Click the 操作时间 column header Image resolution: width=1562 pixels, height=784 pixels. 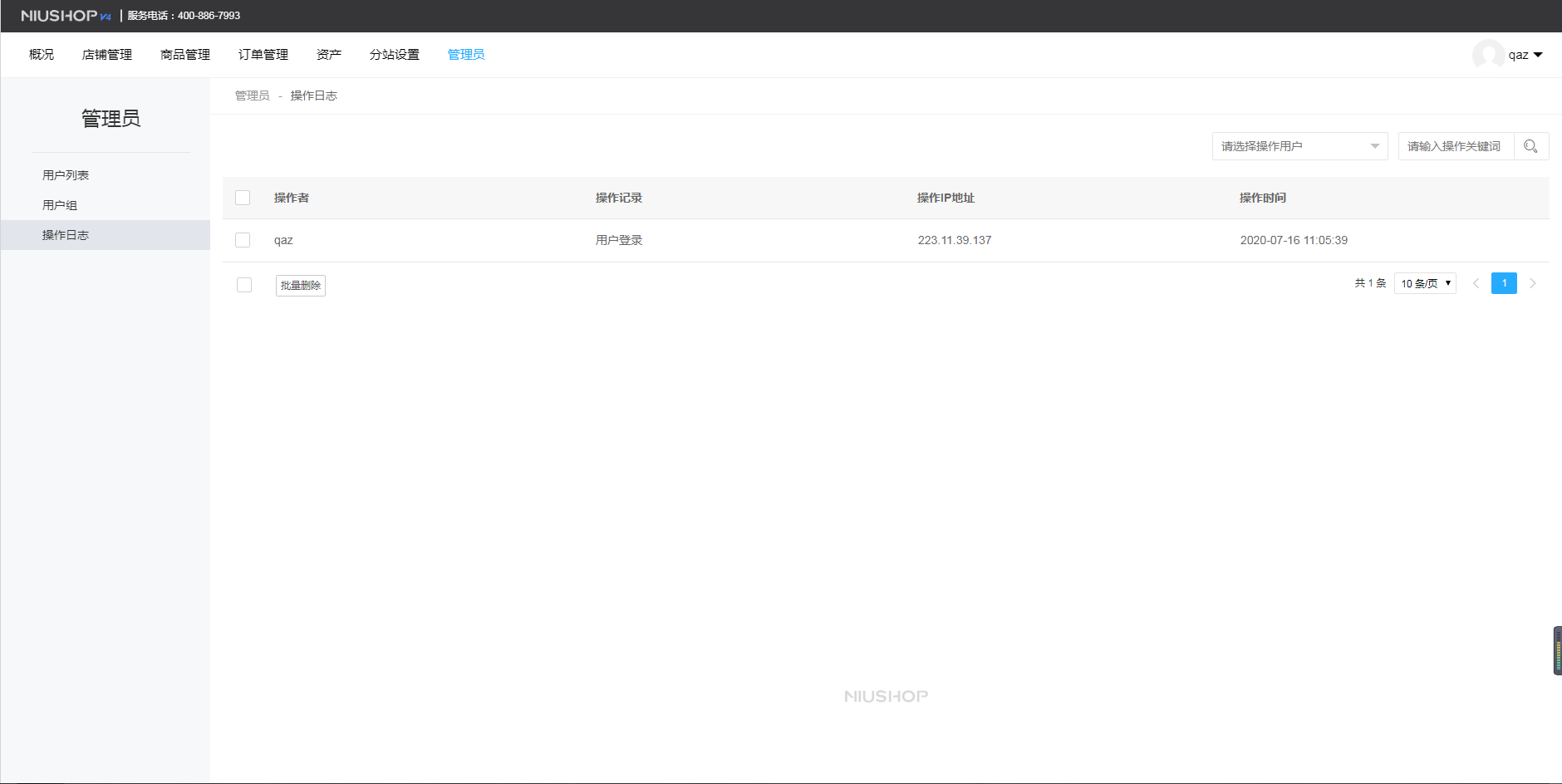coord(1263,198)
